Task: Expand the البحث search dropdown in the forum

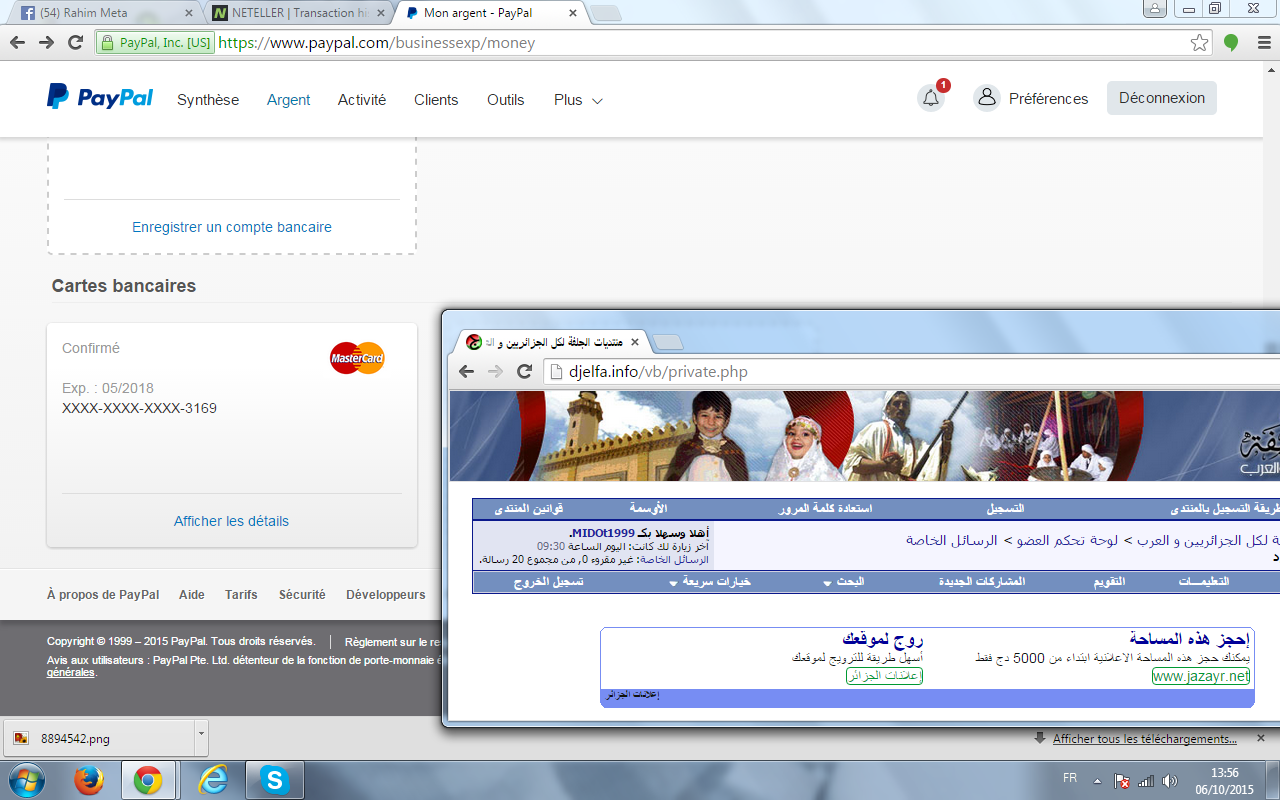Action: tap(844, 581)
